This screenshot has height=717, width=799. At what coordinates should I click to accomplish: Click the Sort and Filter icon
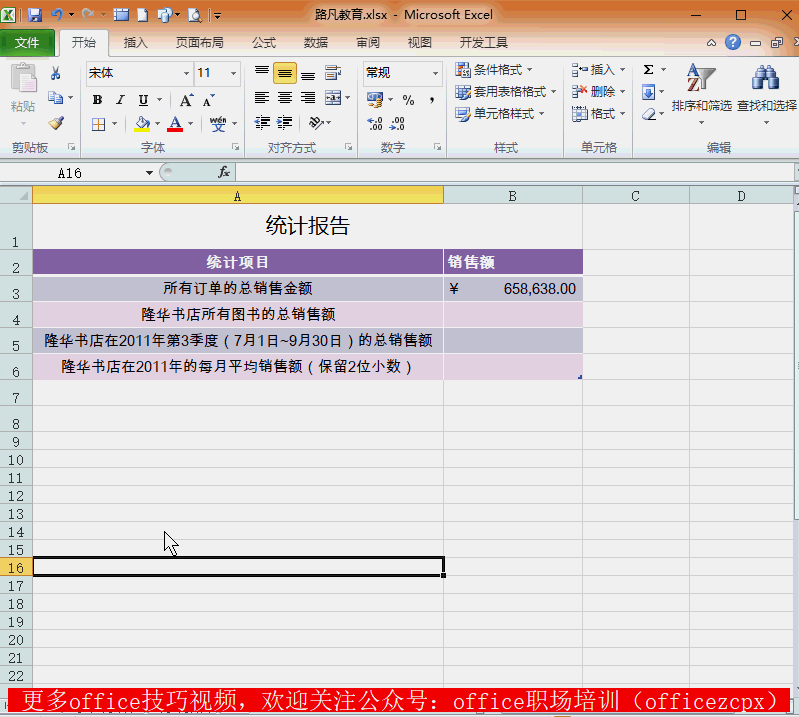click(x=700, y=78)
